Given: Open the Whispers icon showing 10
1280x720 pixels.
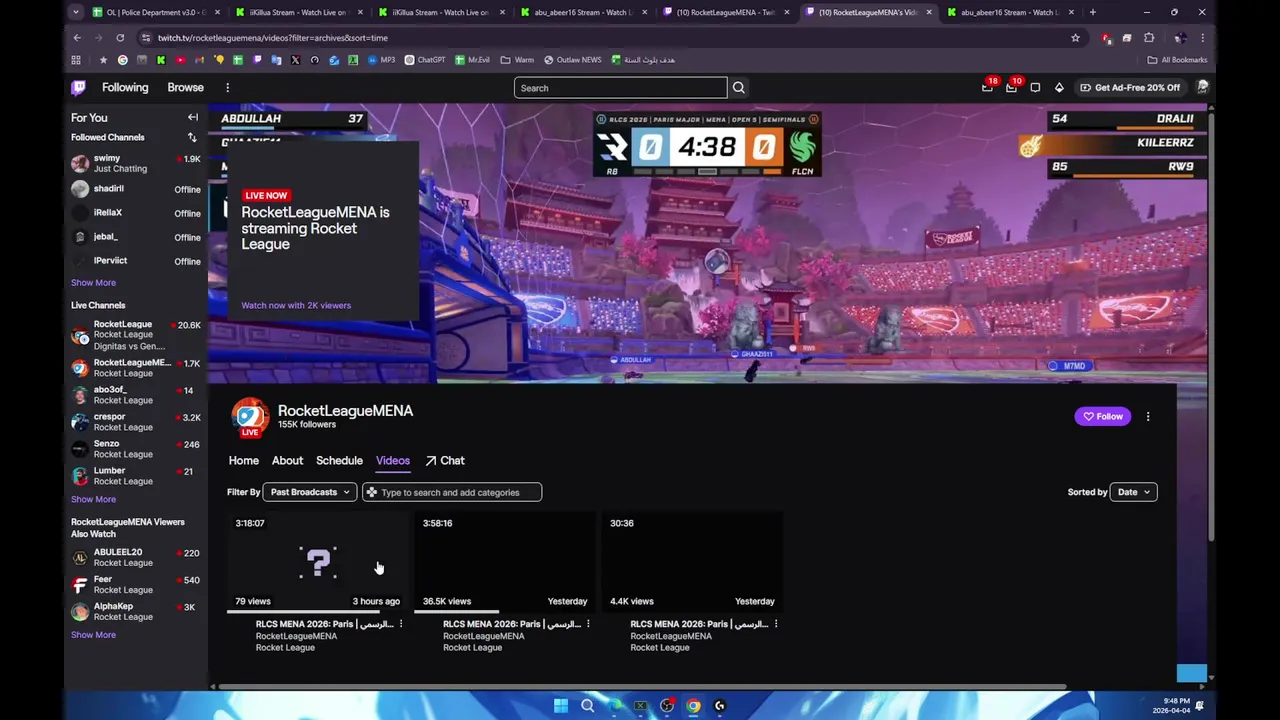Looking at the screenshot, I should click(x=1012, y=87).
